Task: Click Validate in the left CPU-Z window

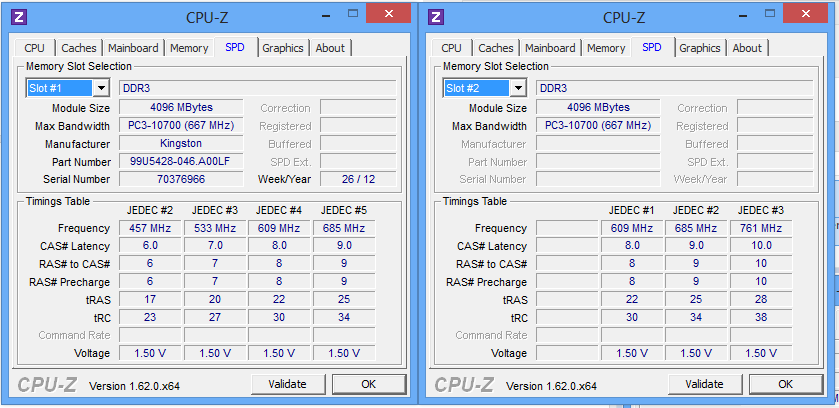Action: click(x=288, y=384)
